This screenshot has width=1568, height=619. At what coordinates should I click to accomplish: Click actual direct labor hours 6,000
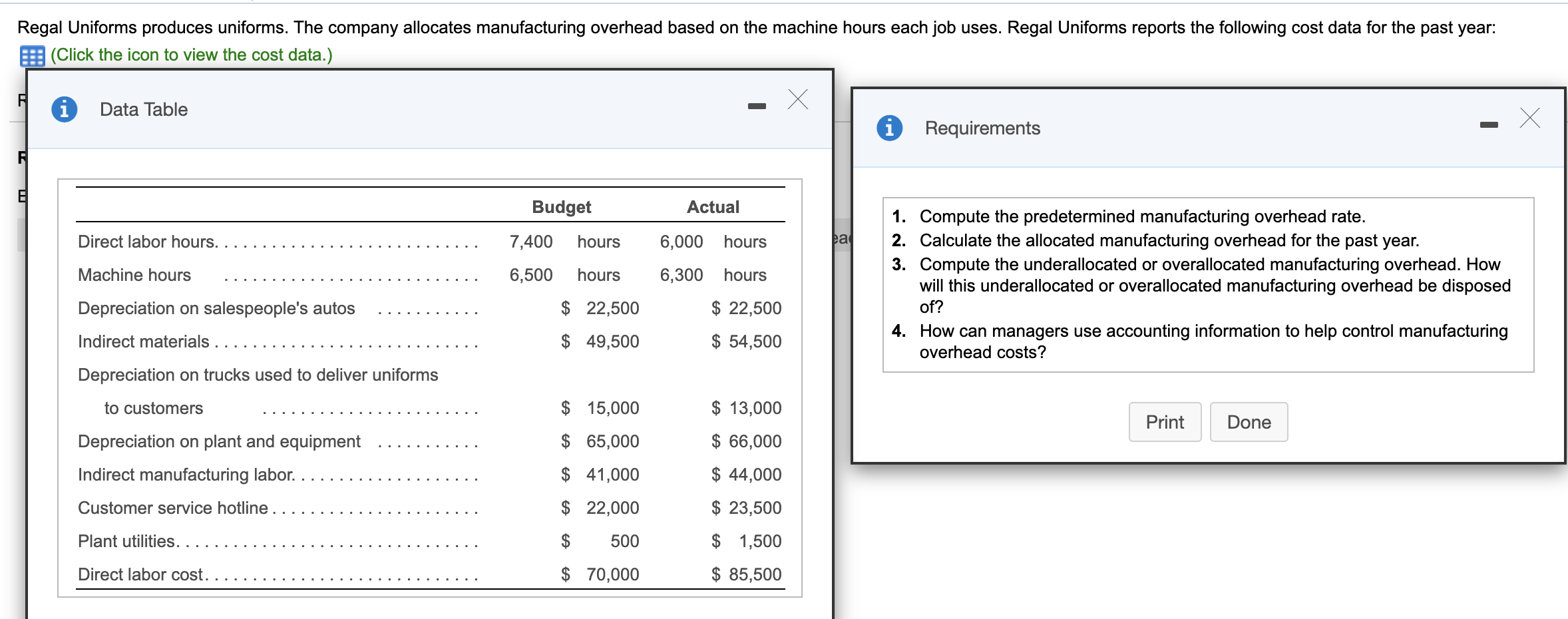[682, 242]
